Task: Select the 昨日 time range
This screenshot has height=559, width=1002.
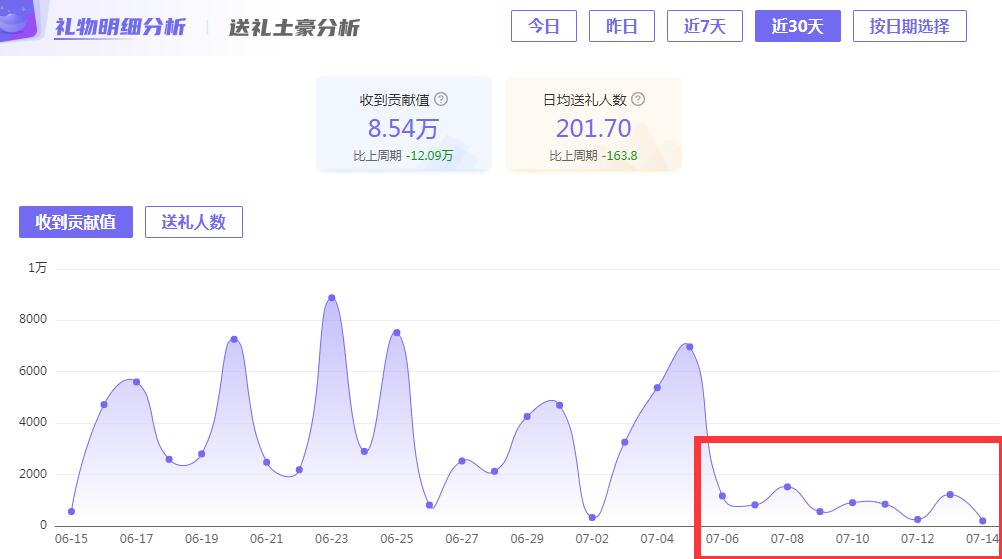Action: tap(622, 26)
